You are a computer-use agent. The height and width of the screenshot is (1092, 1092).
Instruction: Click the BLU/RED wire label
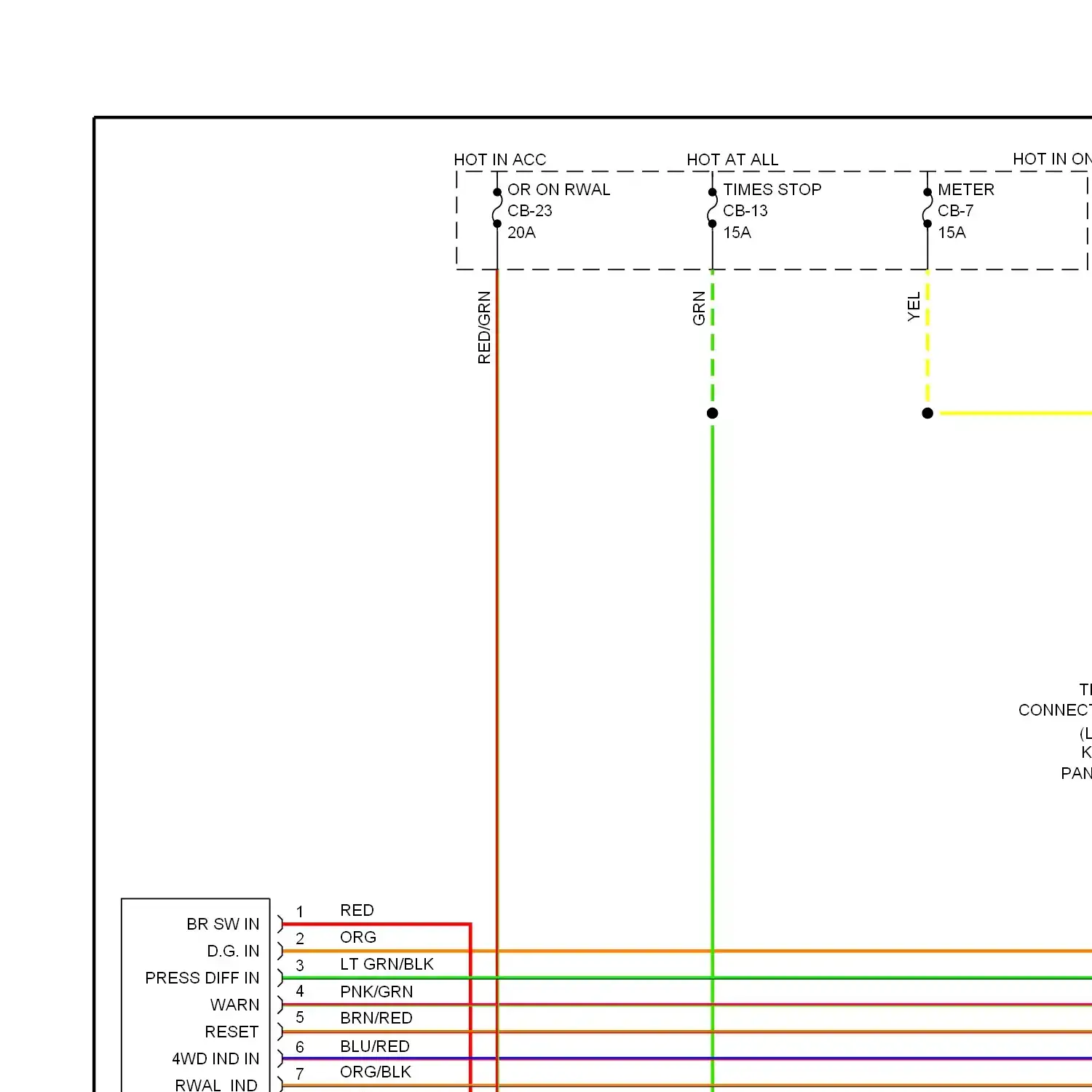pos(375,1046)
